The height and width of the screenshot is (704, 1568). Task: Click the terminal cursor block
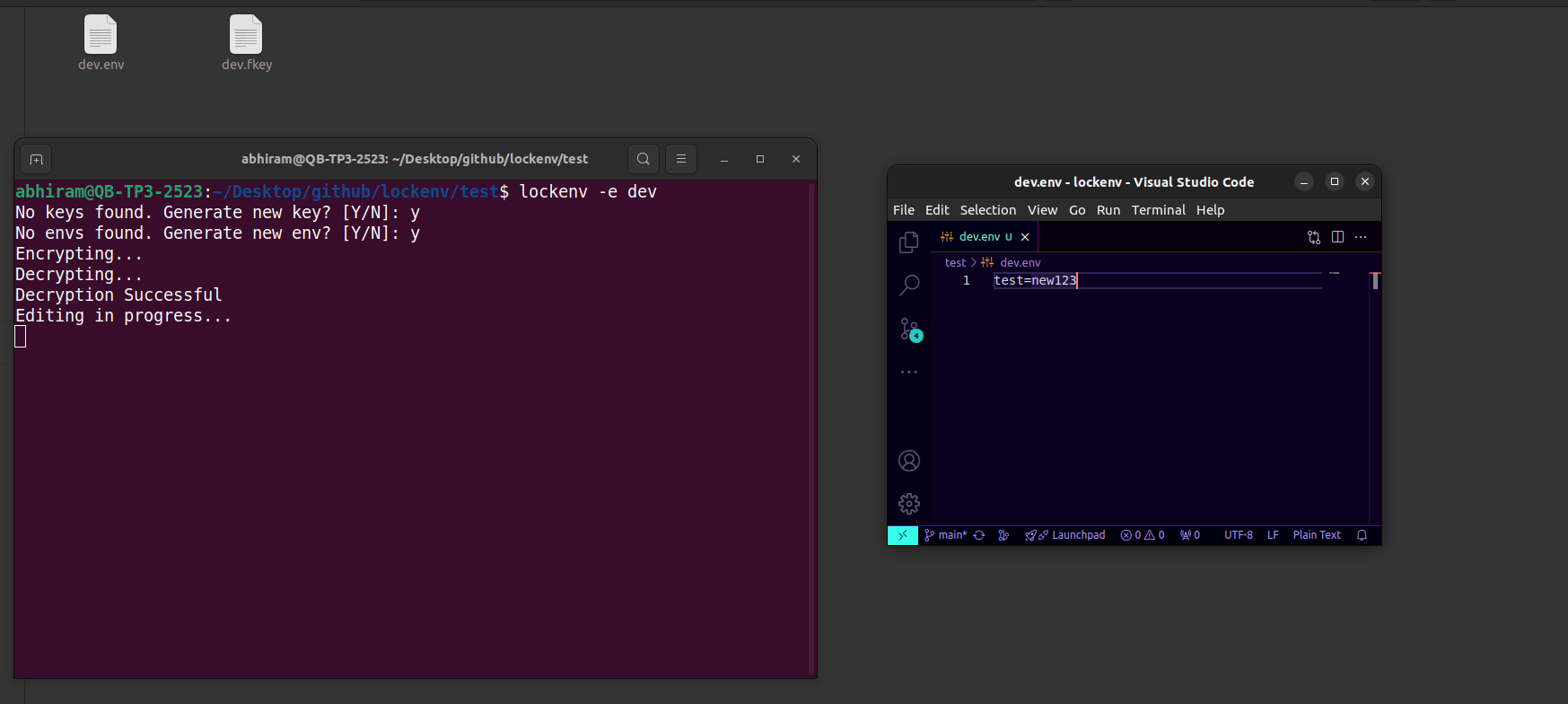(21, 337)
